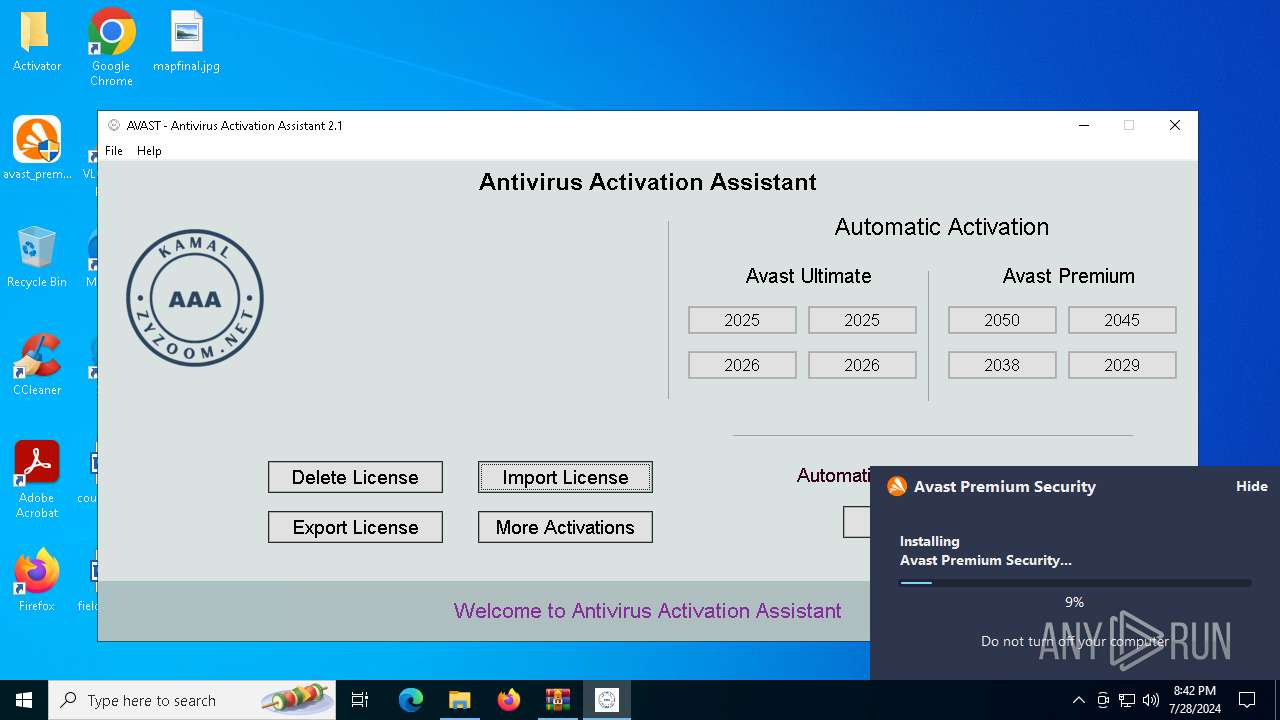Open WinRAR from taskbar

pos(558,700)
